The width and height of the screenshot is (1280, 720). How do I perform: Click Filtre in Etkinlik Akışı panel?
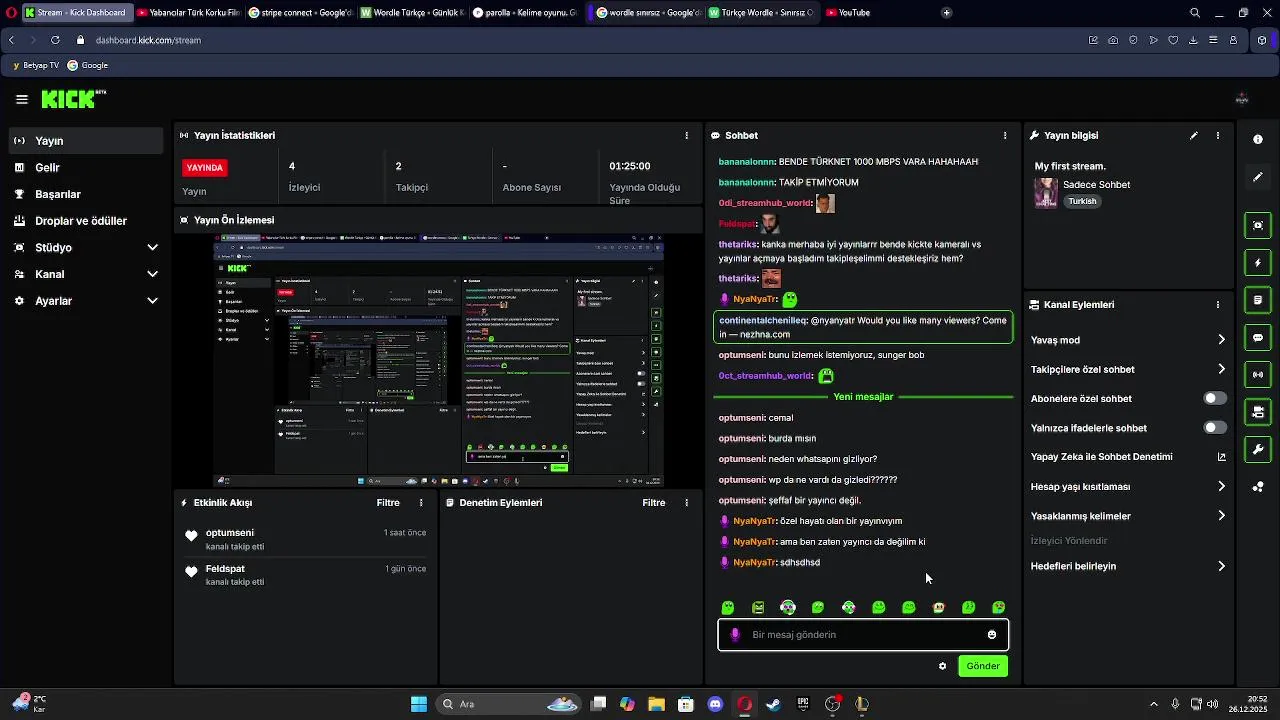tap(388, 503)
